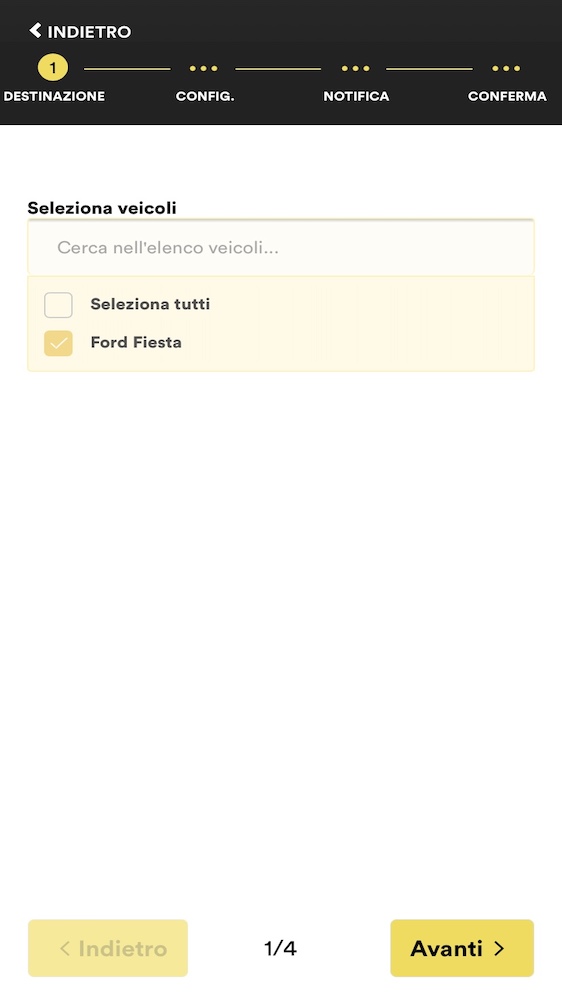Click the Ford Fiesta vehicle name

pos(136,342)
